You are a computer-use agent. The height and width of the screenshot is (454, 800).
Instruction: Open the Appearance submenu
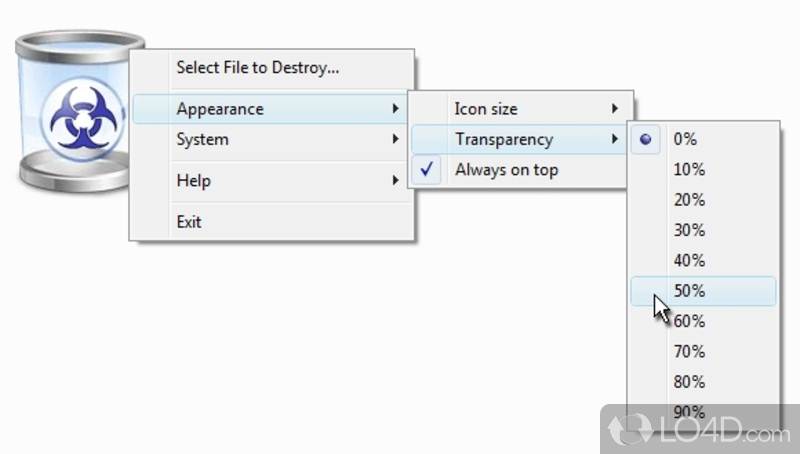point(270,109)
